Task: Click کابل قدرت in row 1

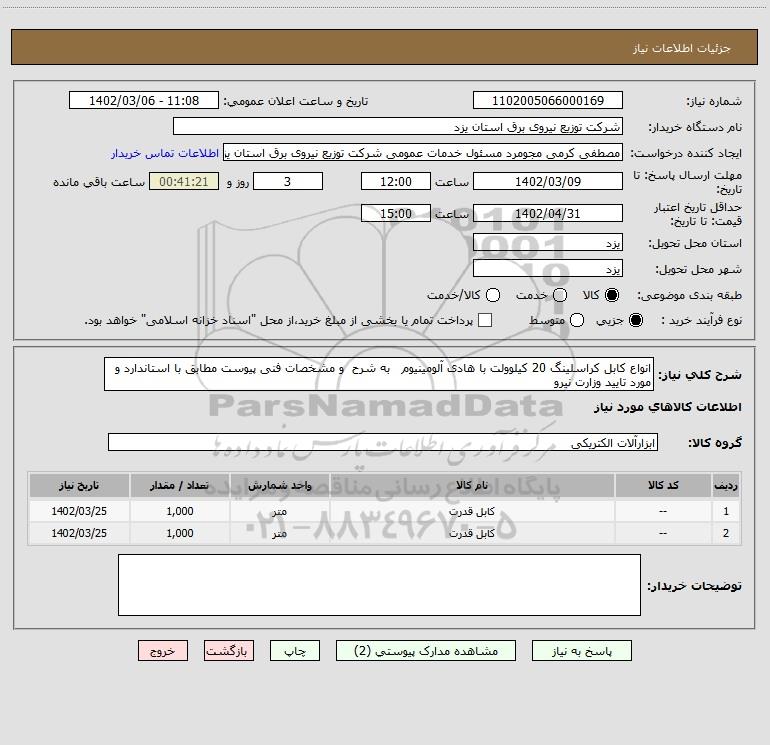Action: pyautogui.click(x=471, y=511)
